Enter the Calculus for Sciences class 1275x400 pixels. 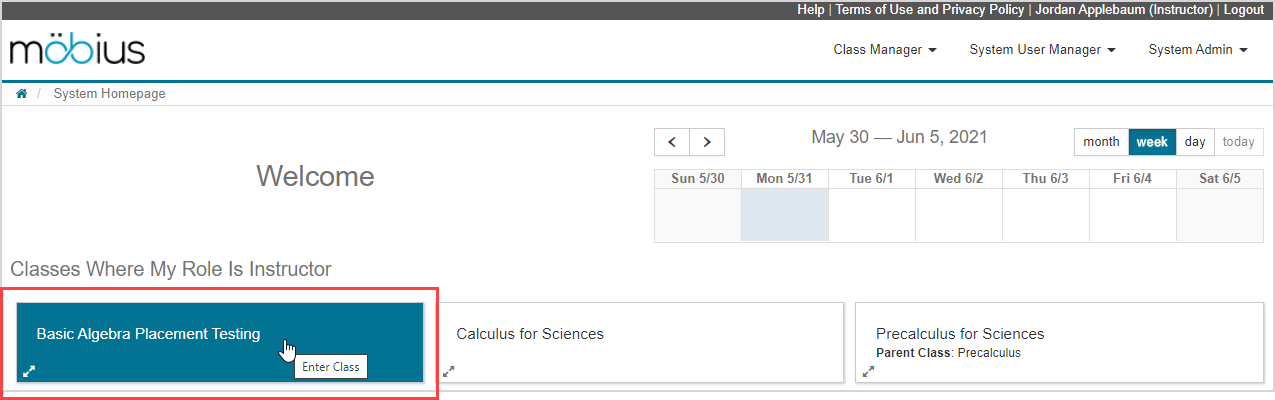point(530,334)
